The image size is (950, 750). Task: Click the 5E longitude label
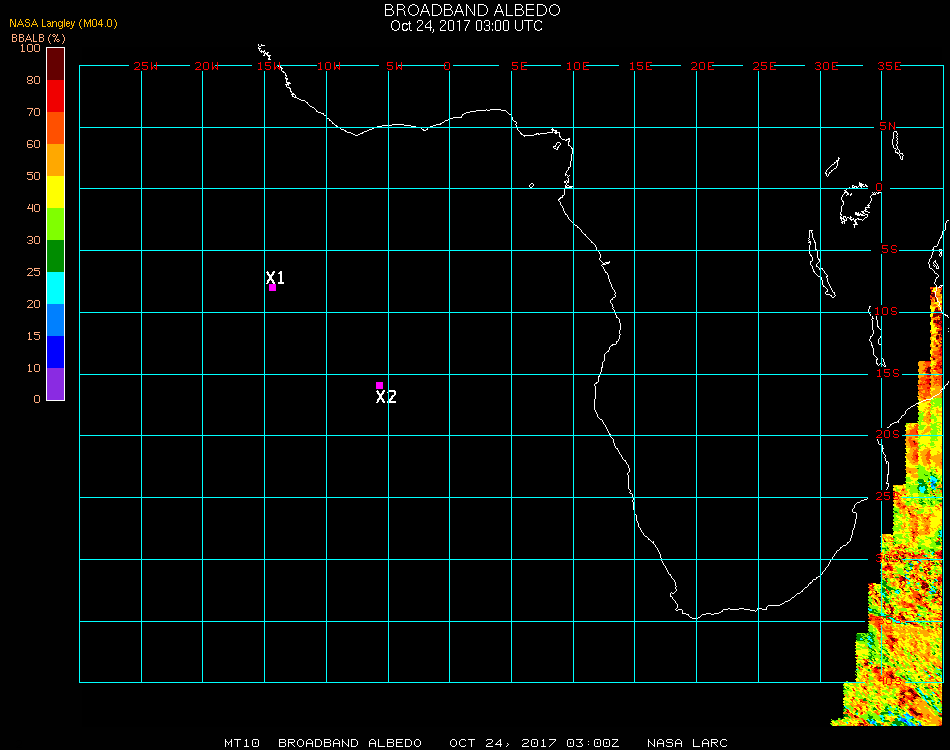(x=519, y=66)
